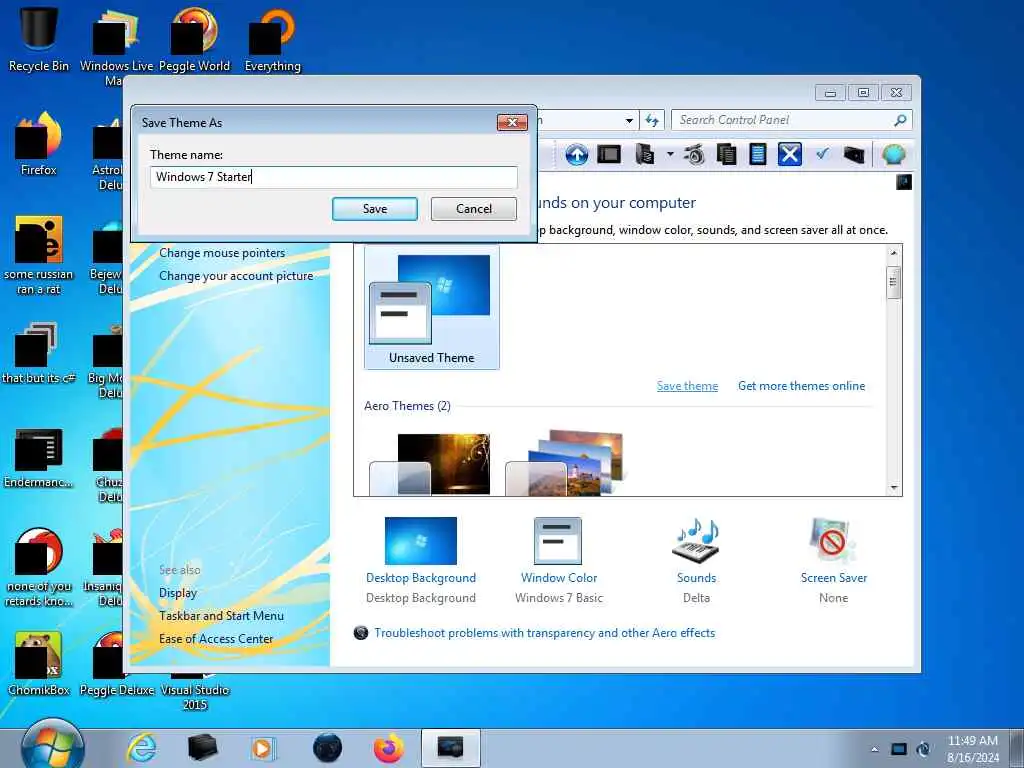
Task: Select the Endermanc... desktop icon
Action: click(39, 458)
